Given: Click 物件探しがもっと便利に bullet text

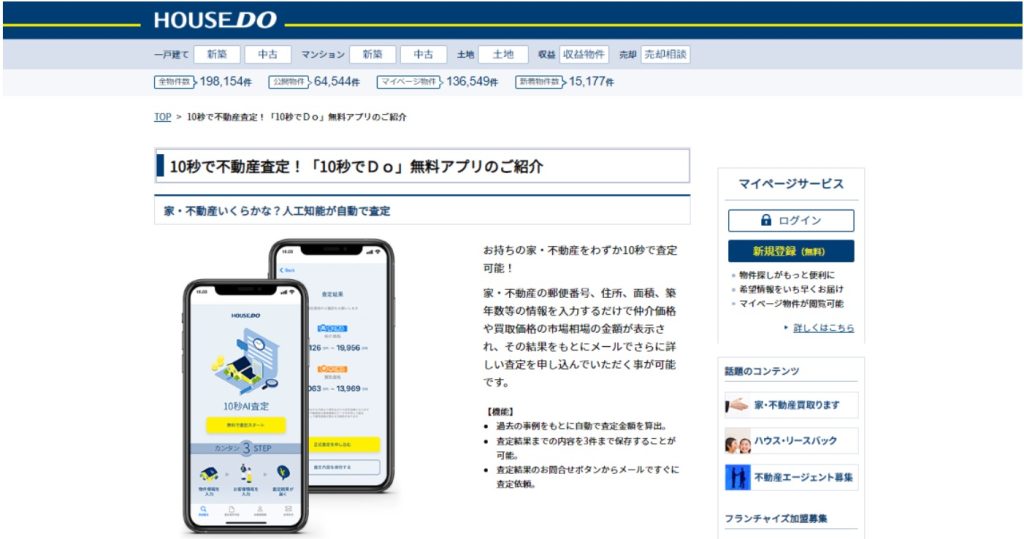Looking at the screenshot, I should pyautogui.click(x=786, y=275).
